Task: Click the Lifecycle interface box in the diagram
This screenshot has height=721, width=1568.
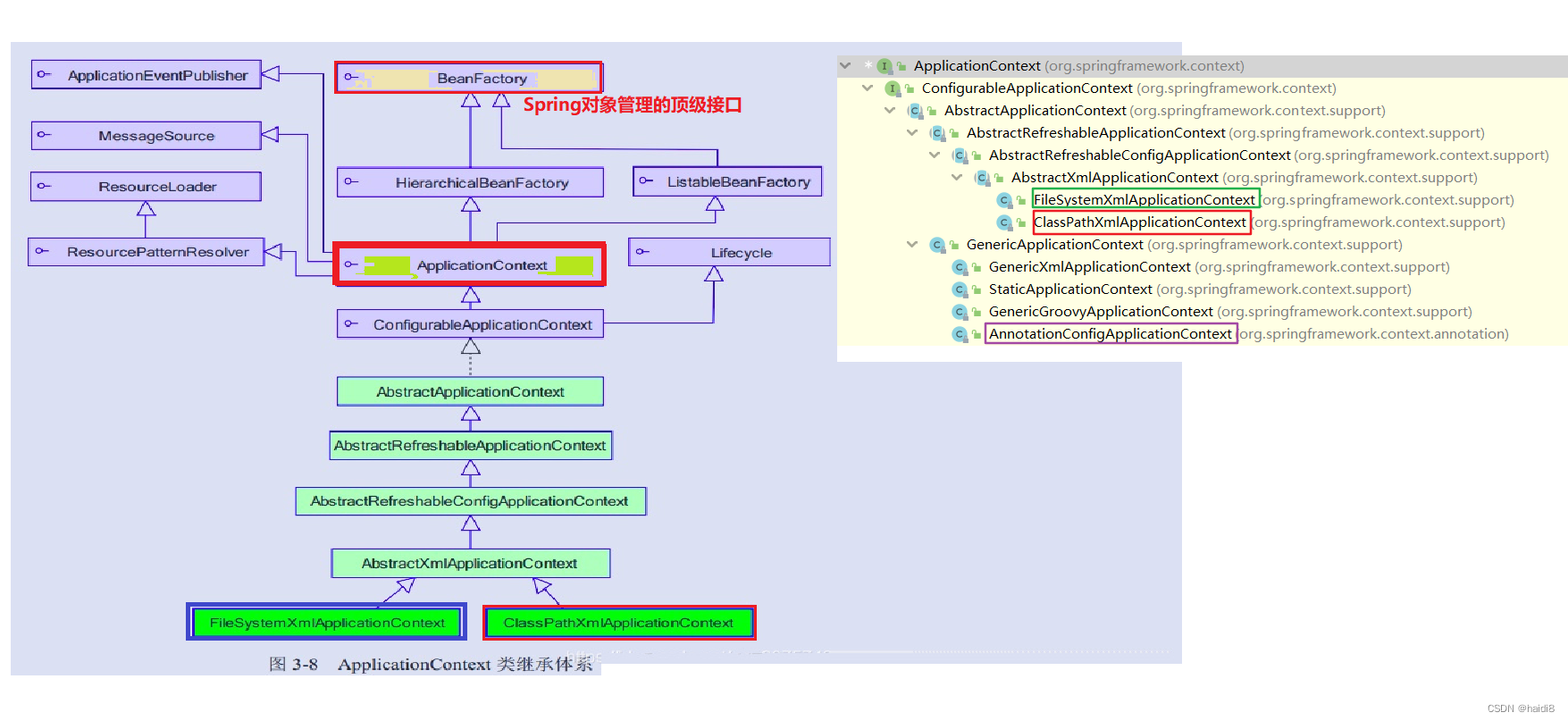Action: point(729,252)
